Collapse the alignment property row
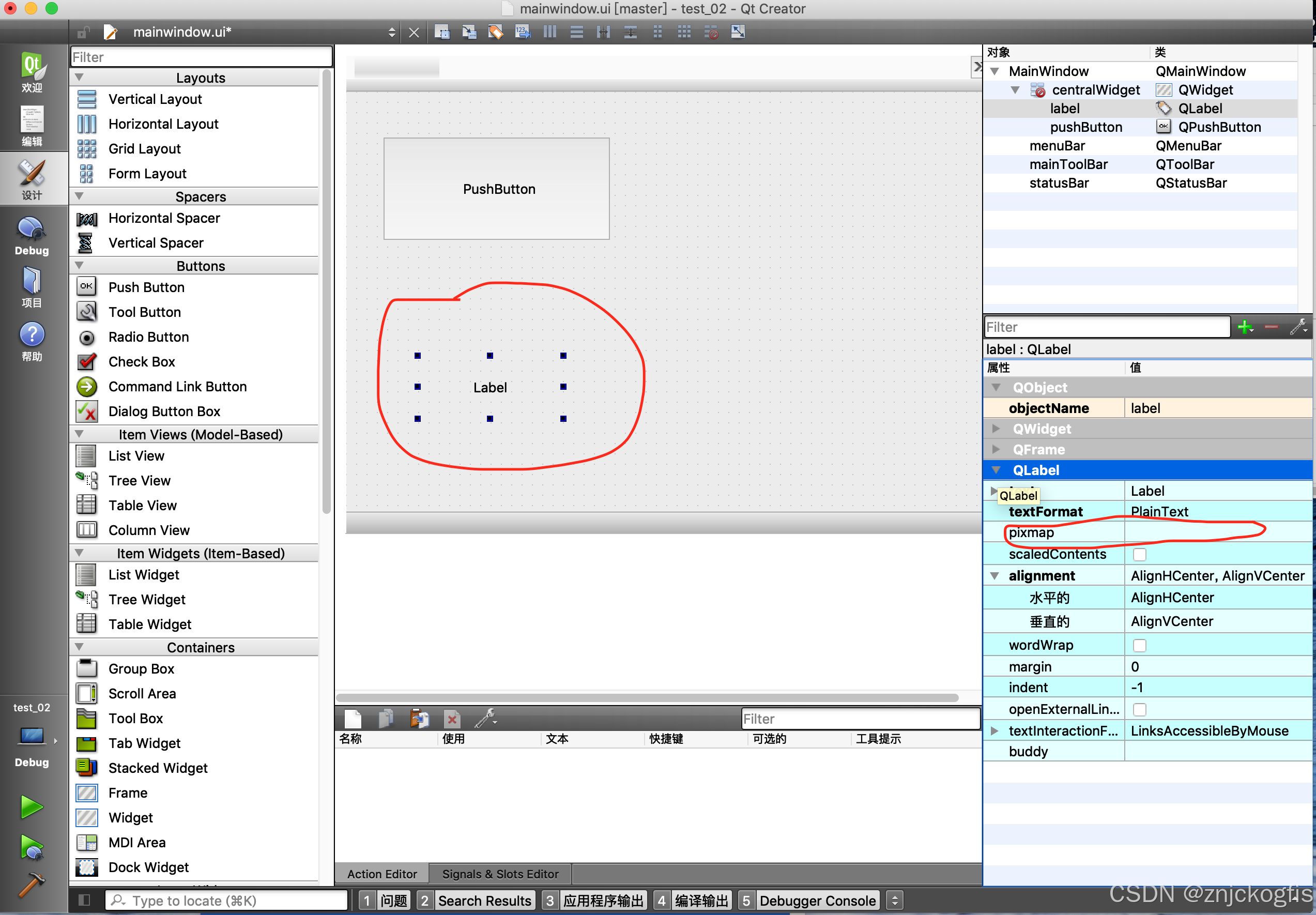Image resolution: width=1316 pixels, height=915 pixels. [x=995, y=575]
